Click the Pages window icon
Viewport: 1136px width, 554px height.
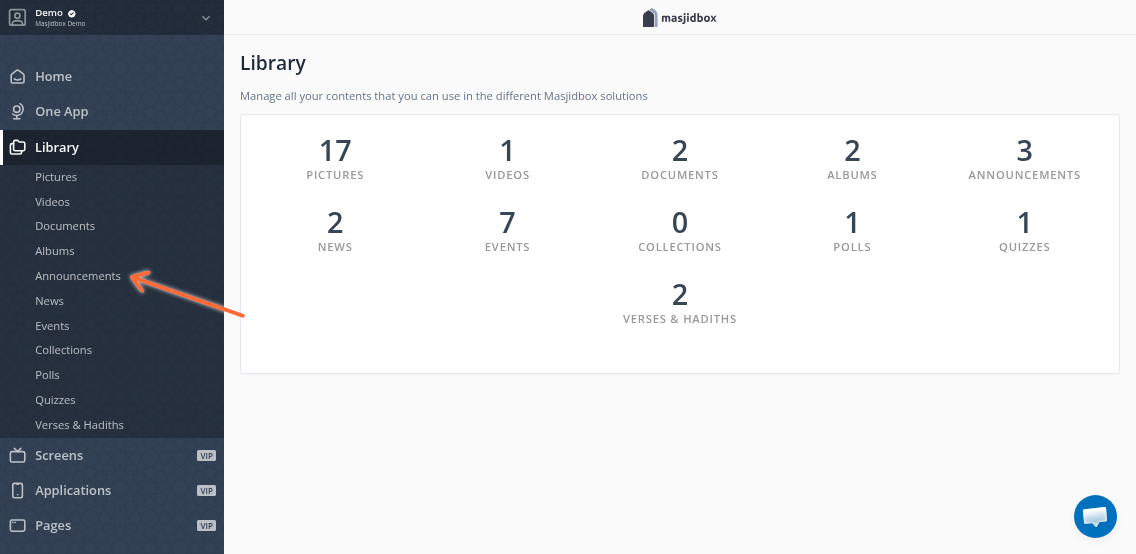(17, 526)
